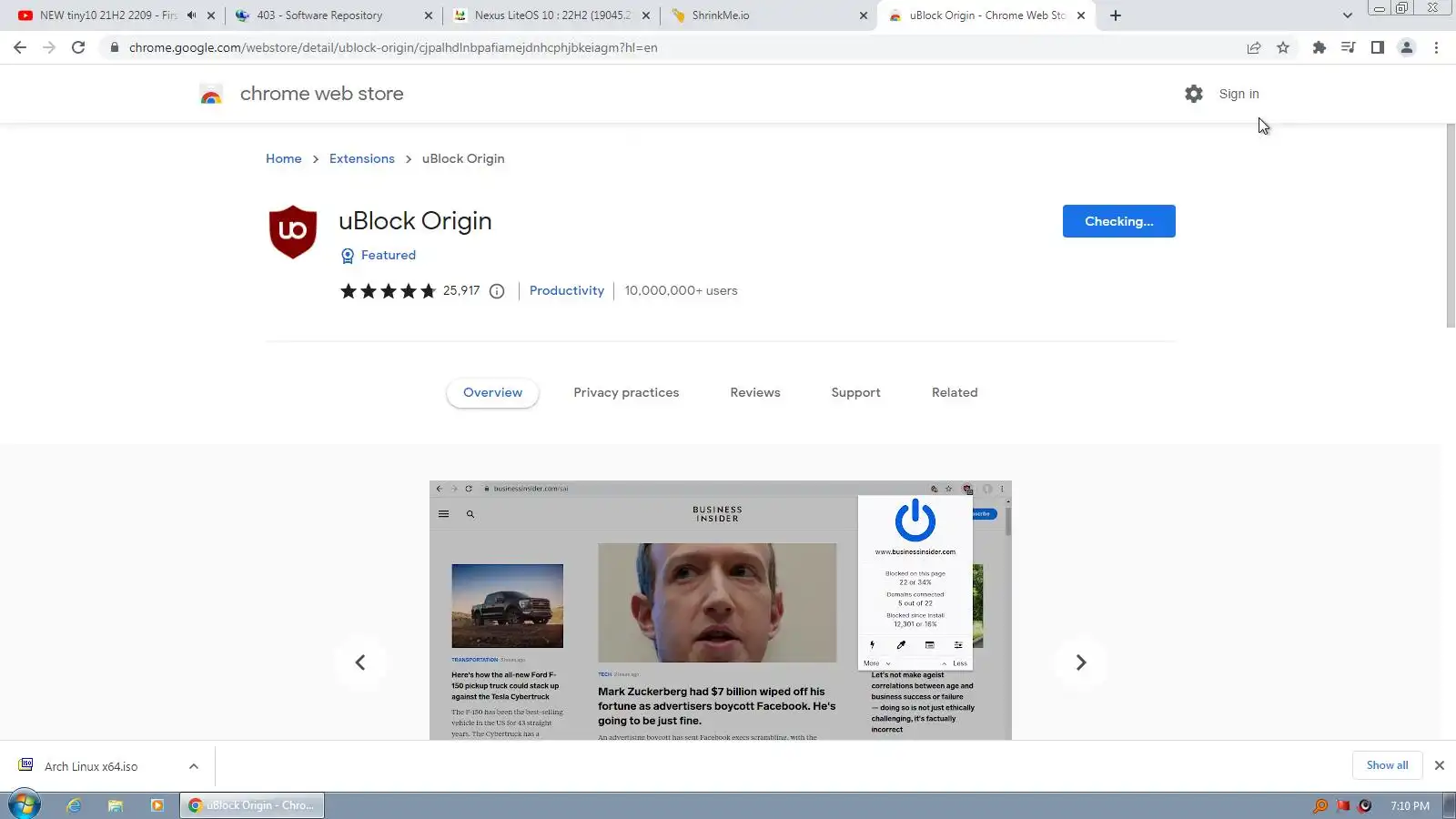
Task: Show the previous screenshot in the carousel
Action: tap(360, 662)
